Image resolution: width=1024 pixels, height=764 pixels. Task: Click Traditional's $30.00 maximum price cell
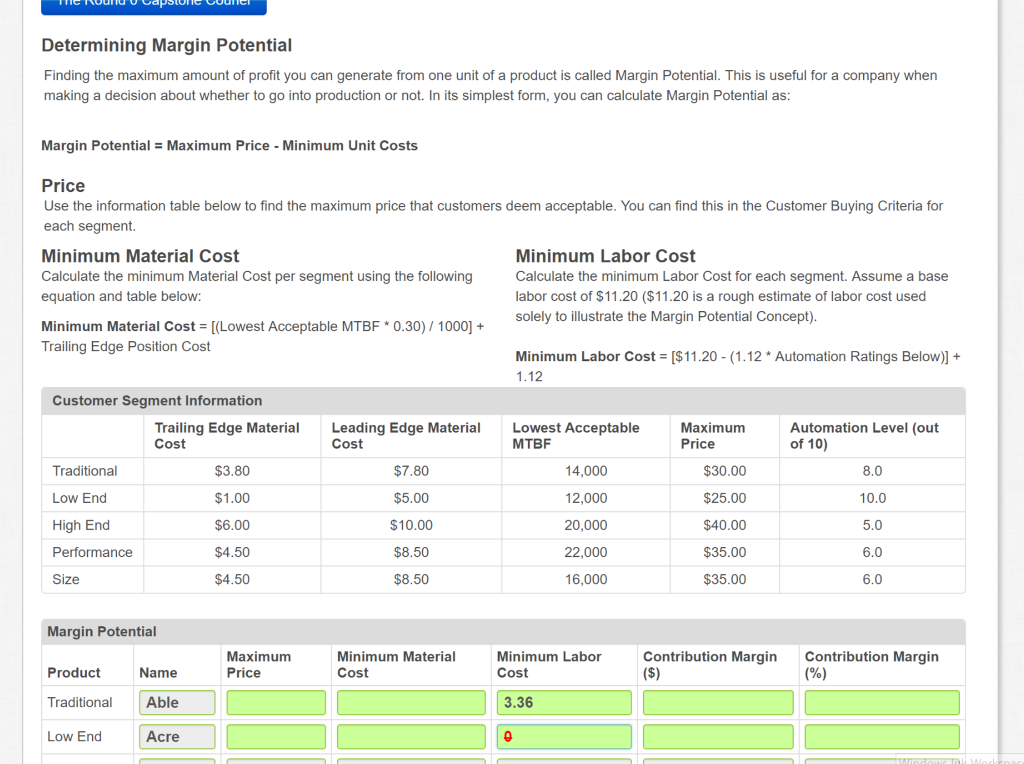pyautogui.click(x=724, y=471)
